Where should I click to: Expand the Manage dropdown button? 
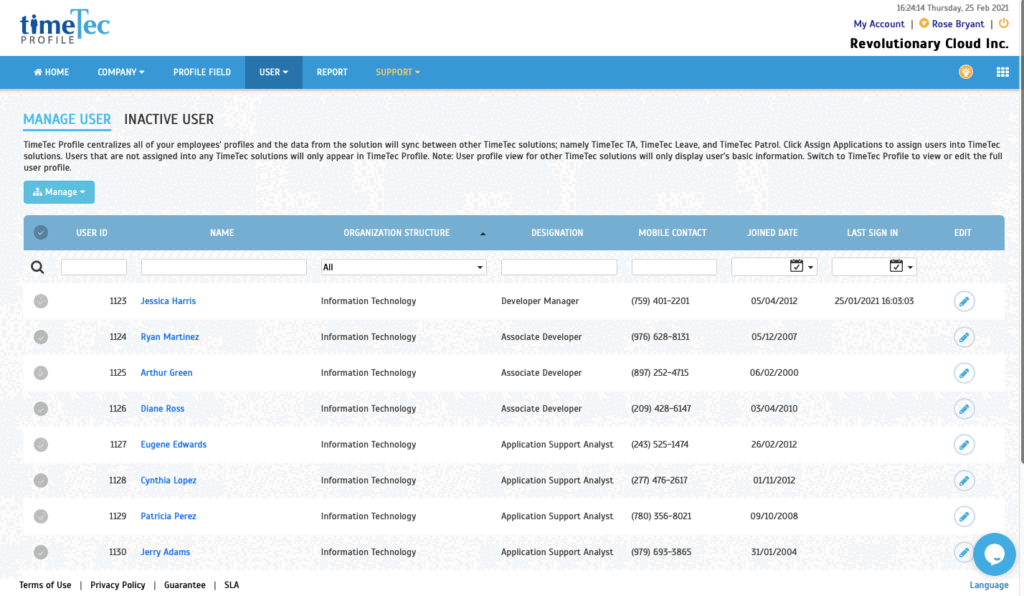pos(59,191)
